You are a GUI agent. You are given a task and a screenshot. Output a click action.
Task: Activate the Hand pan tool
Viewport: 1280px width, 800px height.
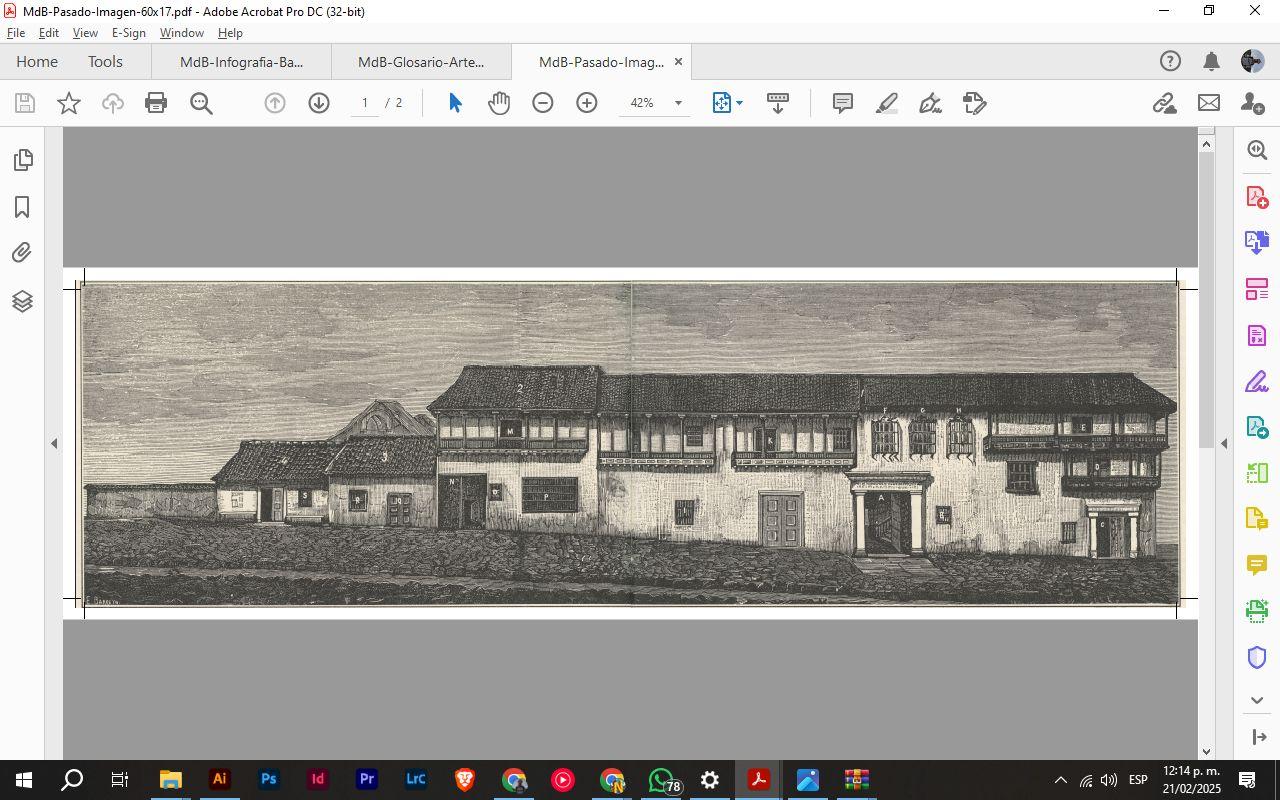click(x=498, y=103)
